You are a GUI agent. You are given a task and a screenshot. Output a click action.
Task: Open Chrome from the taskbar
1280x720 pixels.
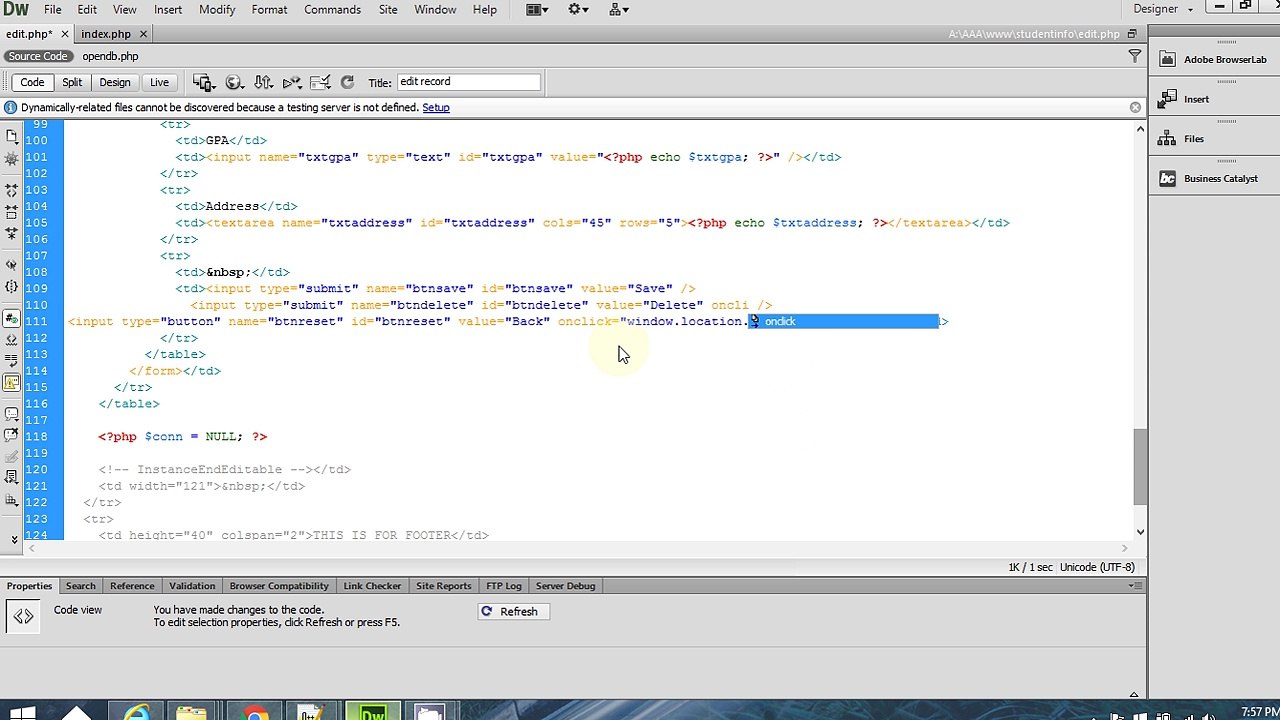pyautogui.click(x=255, y=713)
